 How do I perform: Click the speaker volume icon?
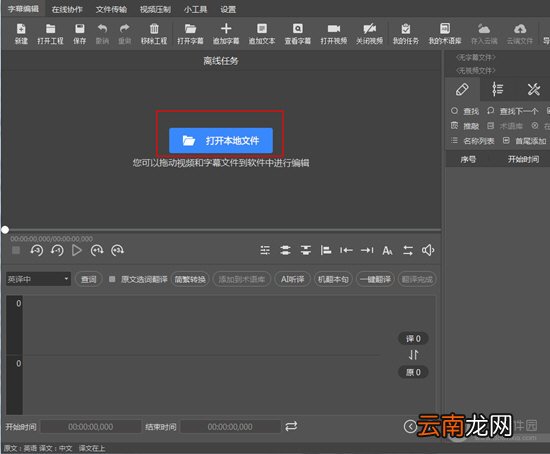428,250
